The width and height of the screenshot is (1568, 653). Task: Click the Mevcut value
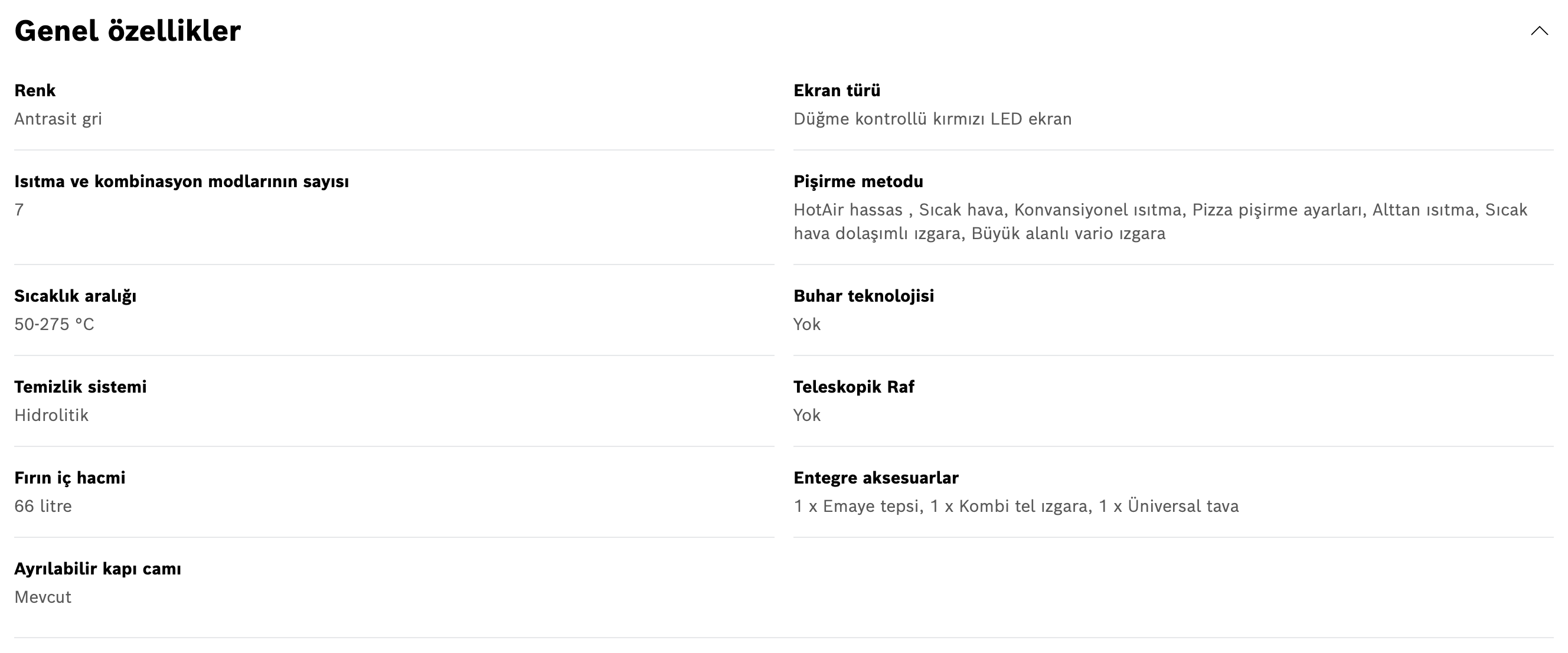[43, 597]
